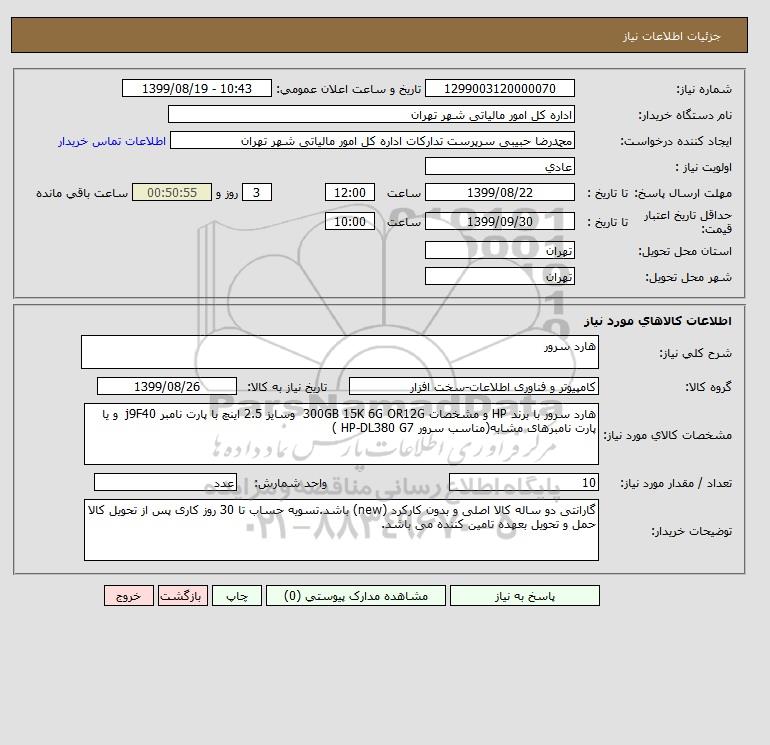Click the واحد شمارش label
Viewport: 770px width, 745px height.
(x=290, y=483)
